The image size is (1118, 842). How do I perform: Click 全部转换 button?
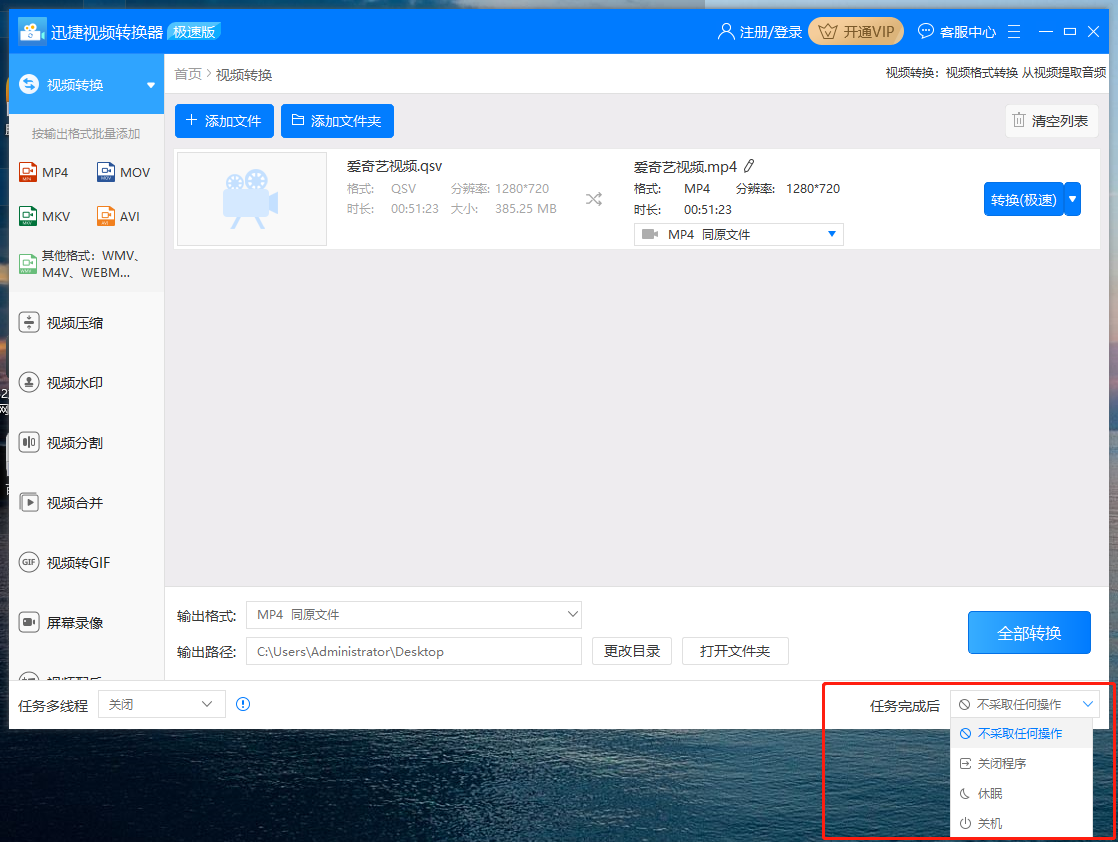coord(1029,632)
